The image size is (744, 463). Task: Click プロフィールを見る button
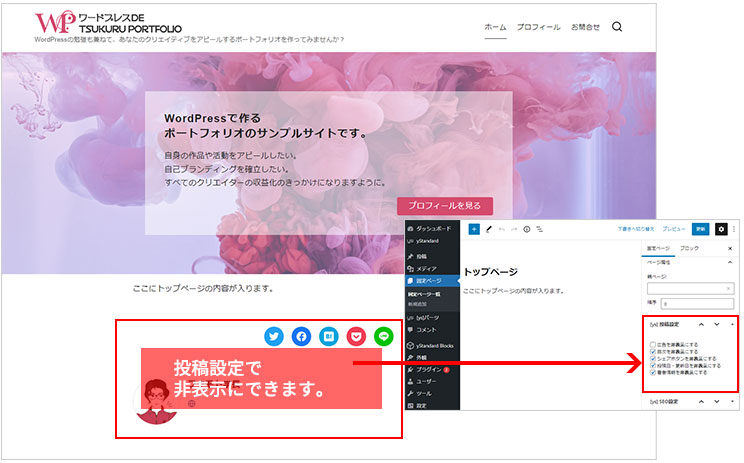(x=445, y=206)
